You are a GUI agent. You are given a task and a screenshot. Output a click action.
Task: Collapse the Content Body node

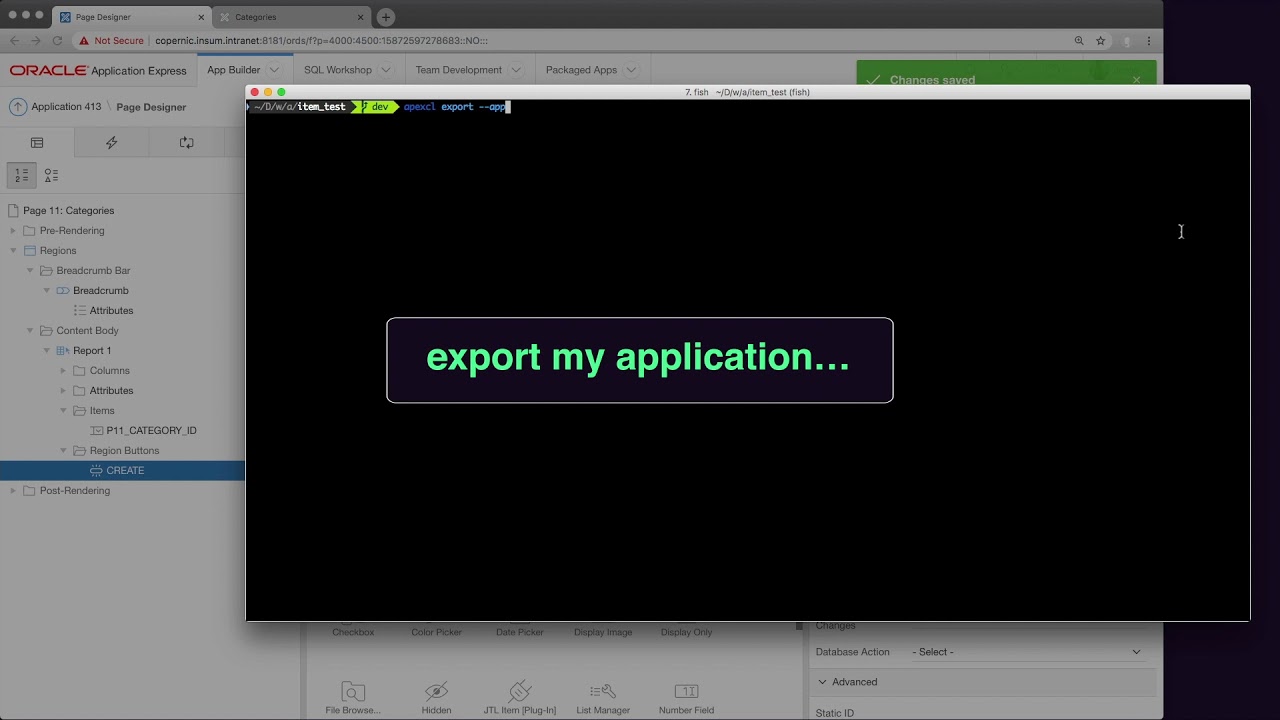(30, 331)
